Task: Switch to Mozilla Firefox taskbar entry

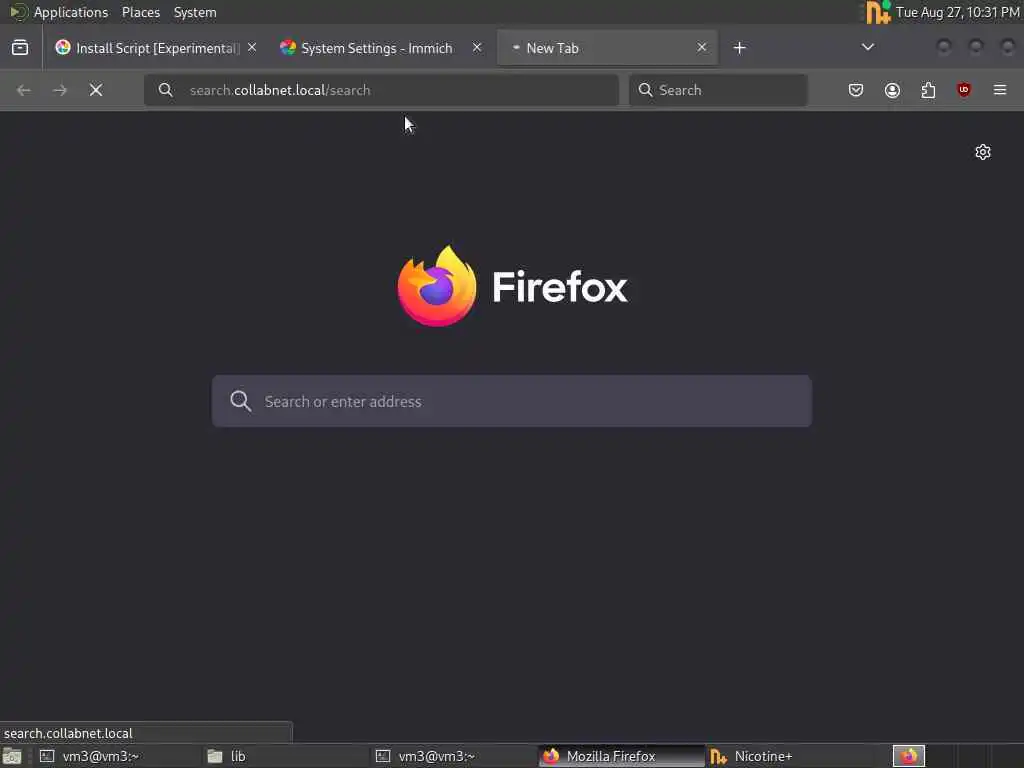Action: 622,756
